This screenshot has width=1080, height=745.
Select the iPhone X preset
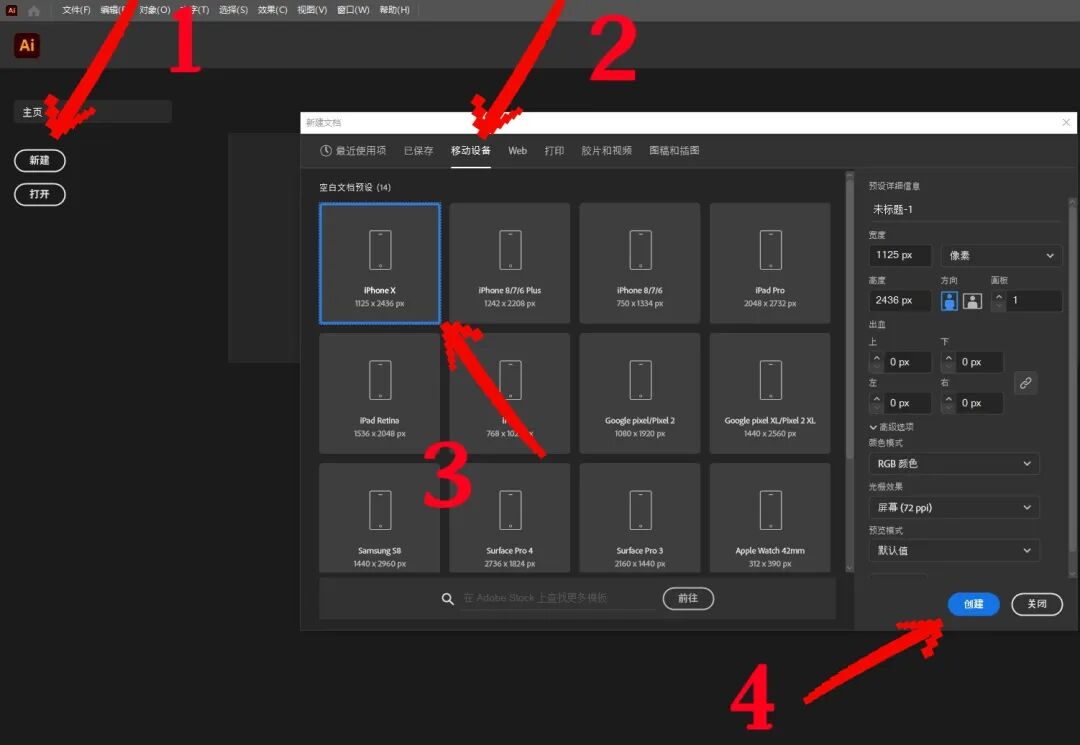point(380,263)
